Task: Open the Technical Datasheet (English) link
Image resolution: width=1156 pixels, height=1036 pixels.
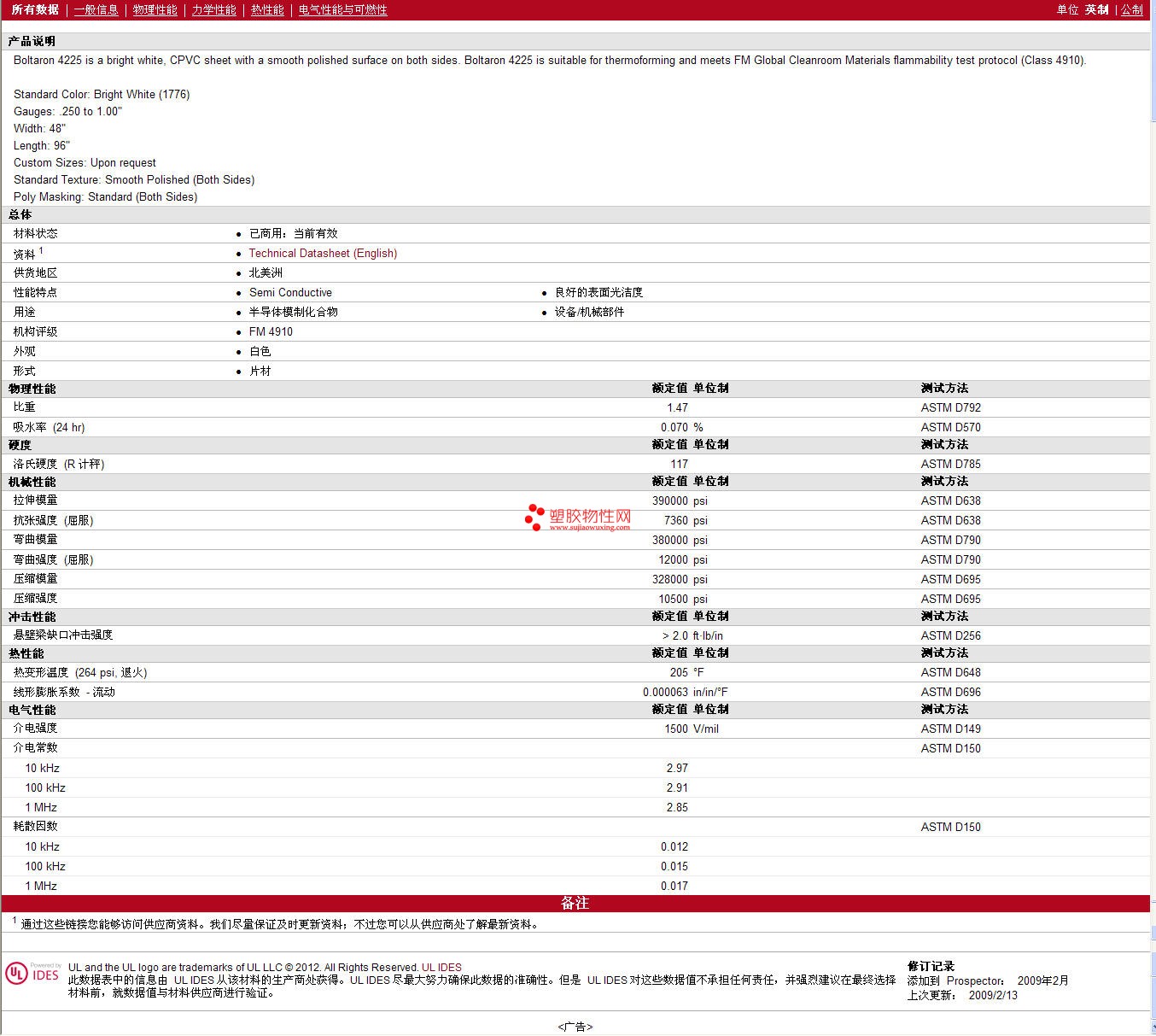Action: click(323, 254)
